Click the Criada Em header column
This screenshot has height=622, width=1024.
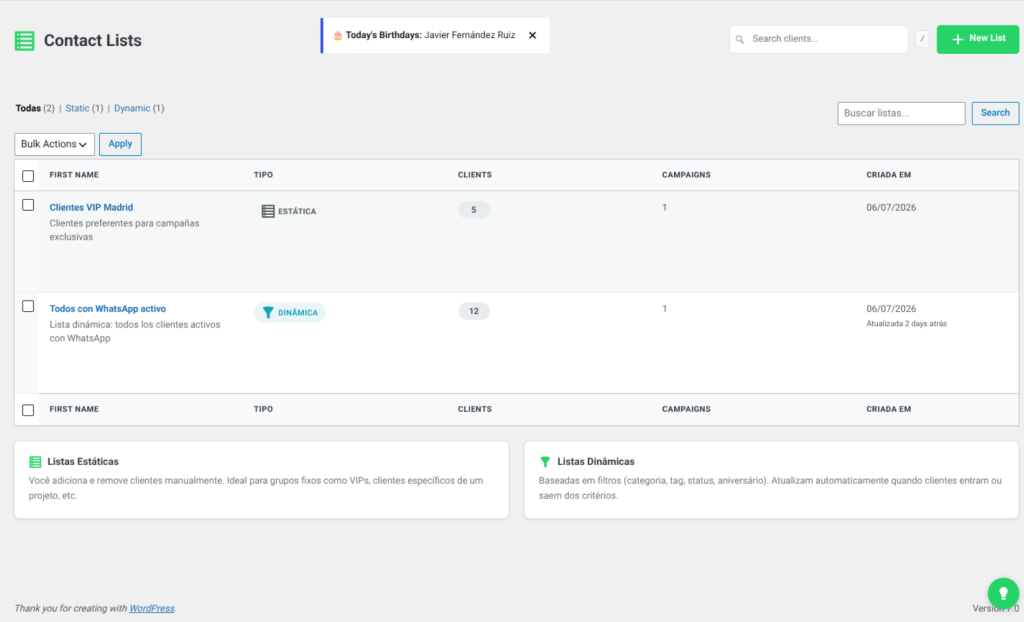coord(888,175)
